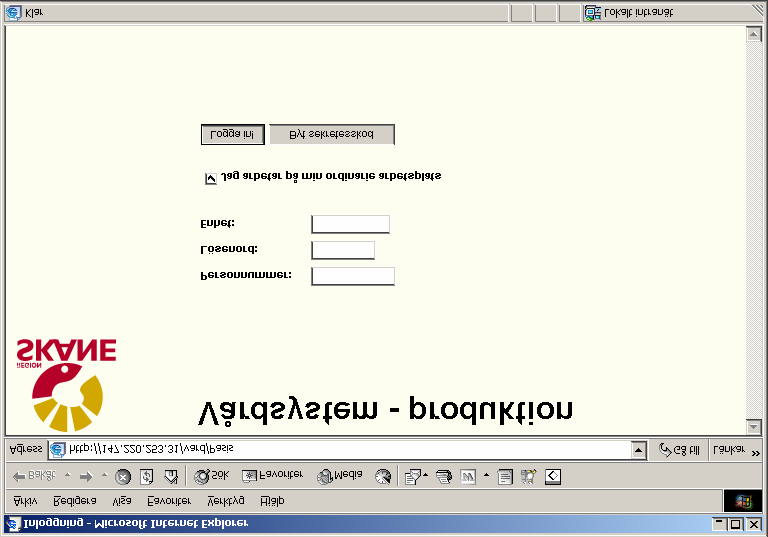
Task: Open the Edit with Word dropdown arrow
Action: pyautogui.click(x=486, y=475)
